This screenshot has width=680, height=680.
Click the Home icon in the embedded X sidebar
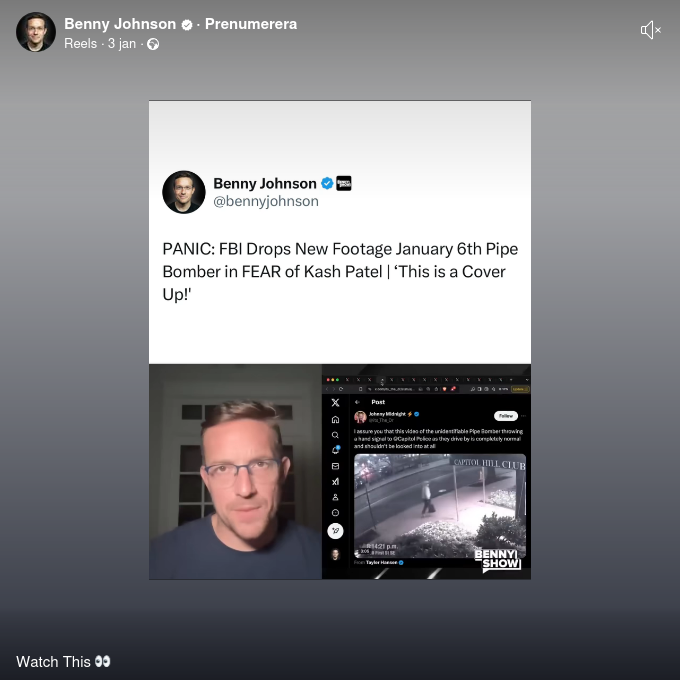pos(335,419)
